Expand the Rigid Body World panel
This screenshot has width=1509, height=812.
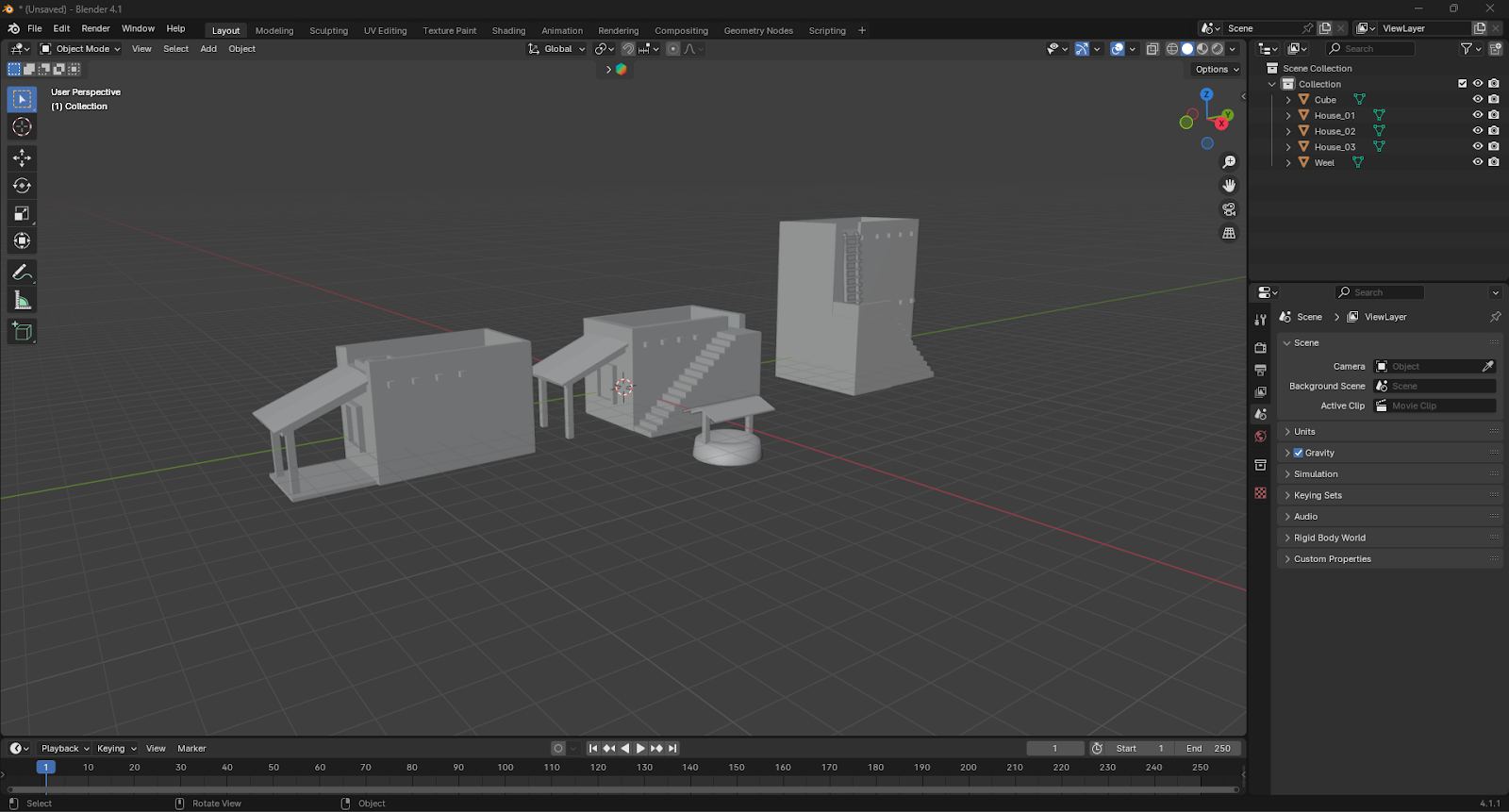click(1389, 538)
